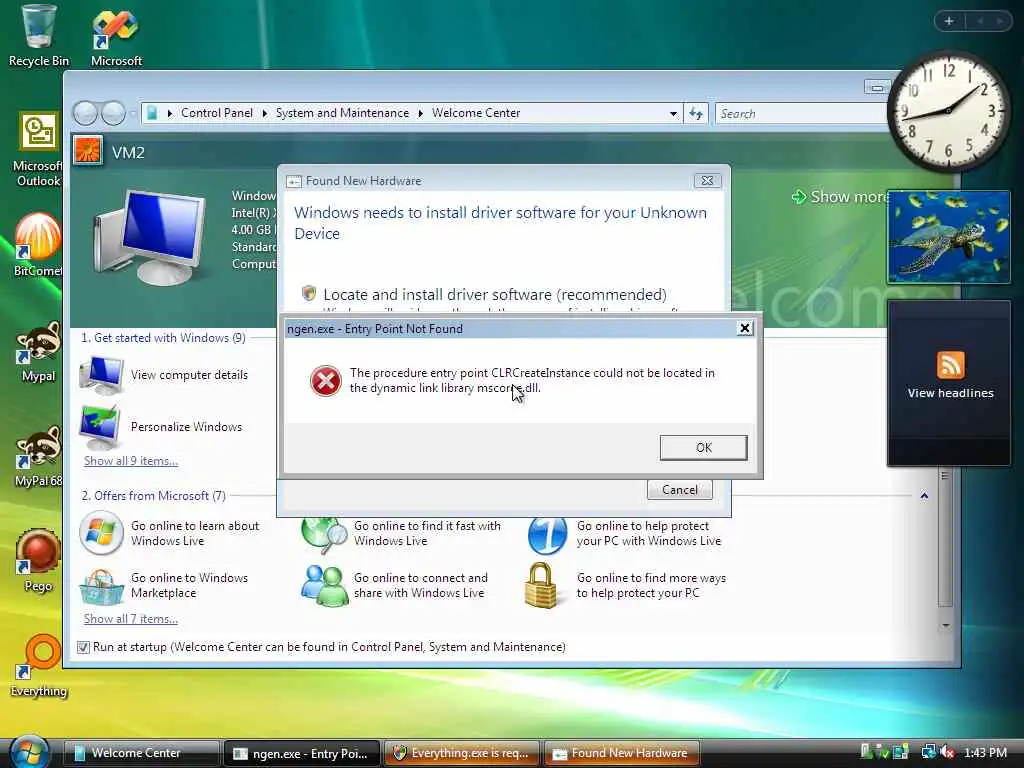Select Welcome Center in the address breadcrumb

[476, 113]
